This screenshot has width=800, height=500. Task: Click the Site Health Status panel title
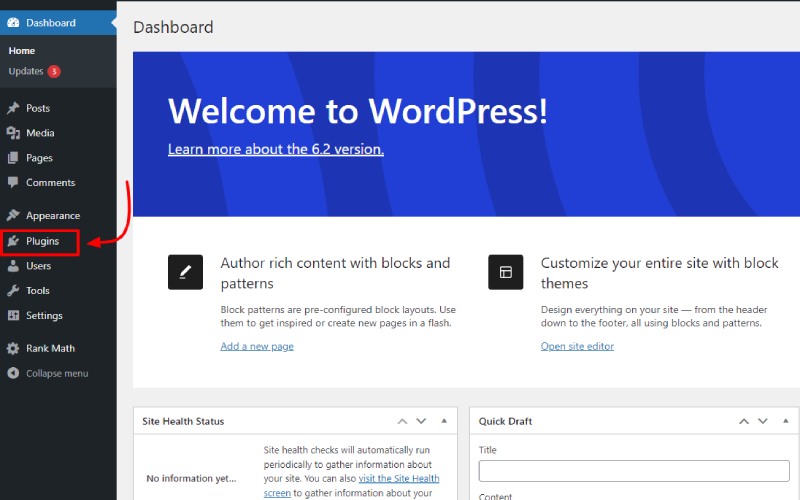pos(183,421)
